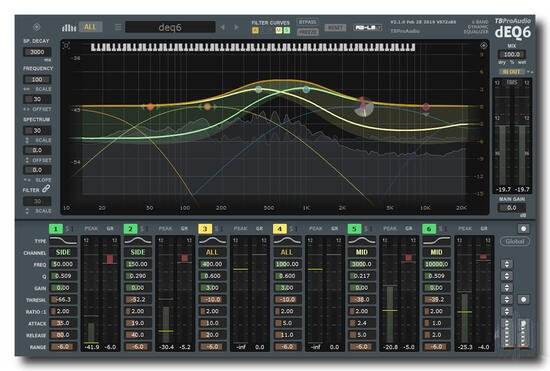This screenshot has width=550, height=371.
Task: Click the round dot button near threshold row
Action: (523, 299)
